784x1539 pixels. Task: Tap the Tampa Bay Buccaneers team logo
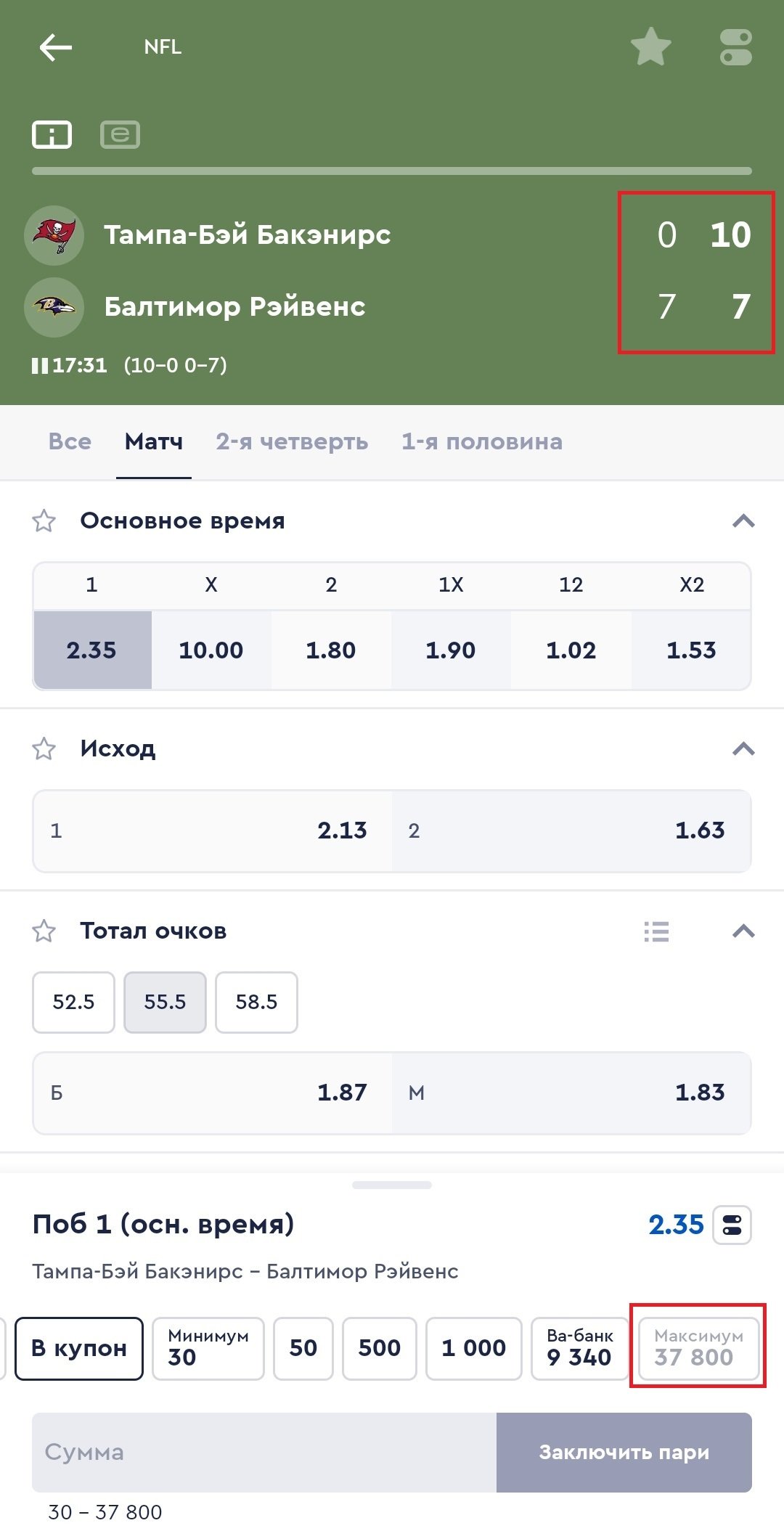coord(54,235)
